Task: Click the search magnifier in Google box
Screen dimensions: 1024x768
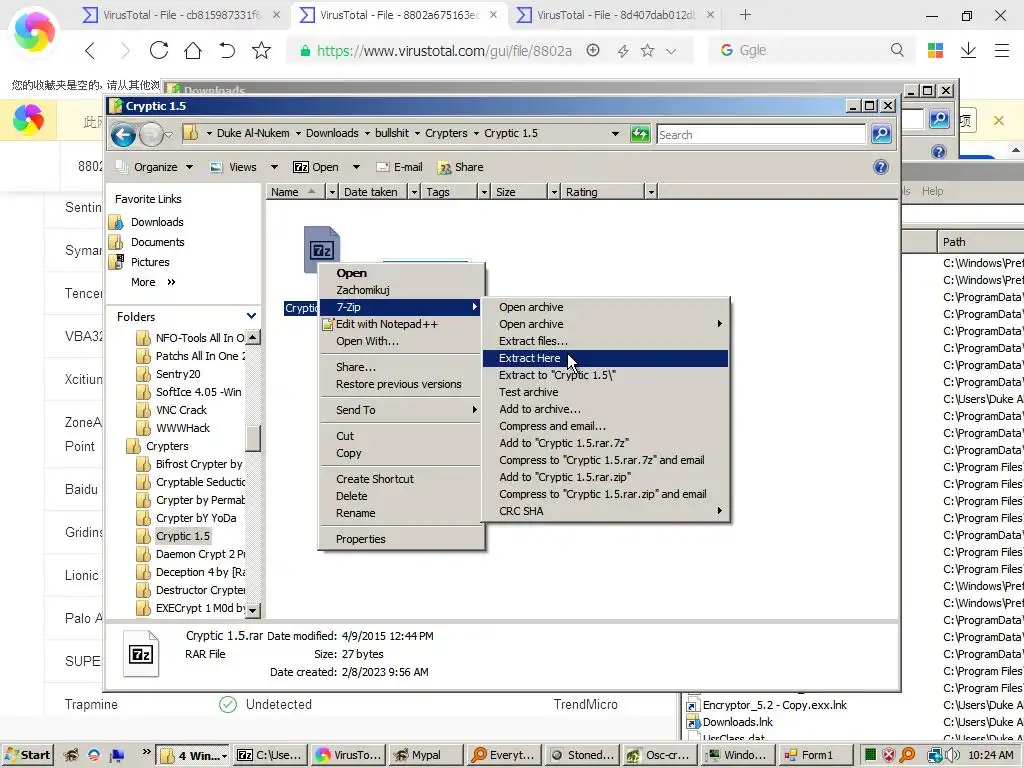Action: click(x=897, y=50)
